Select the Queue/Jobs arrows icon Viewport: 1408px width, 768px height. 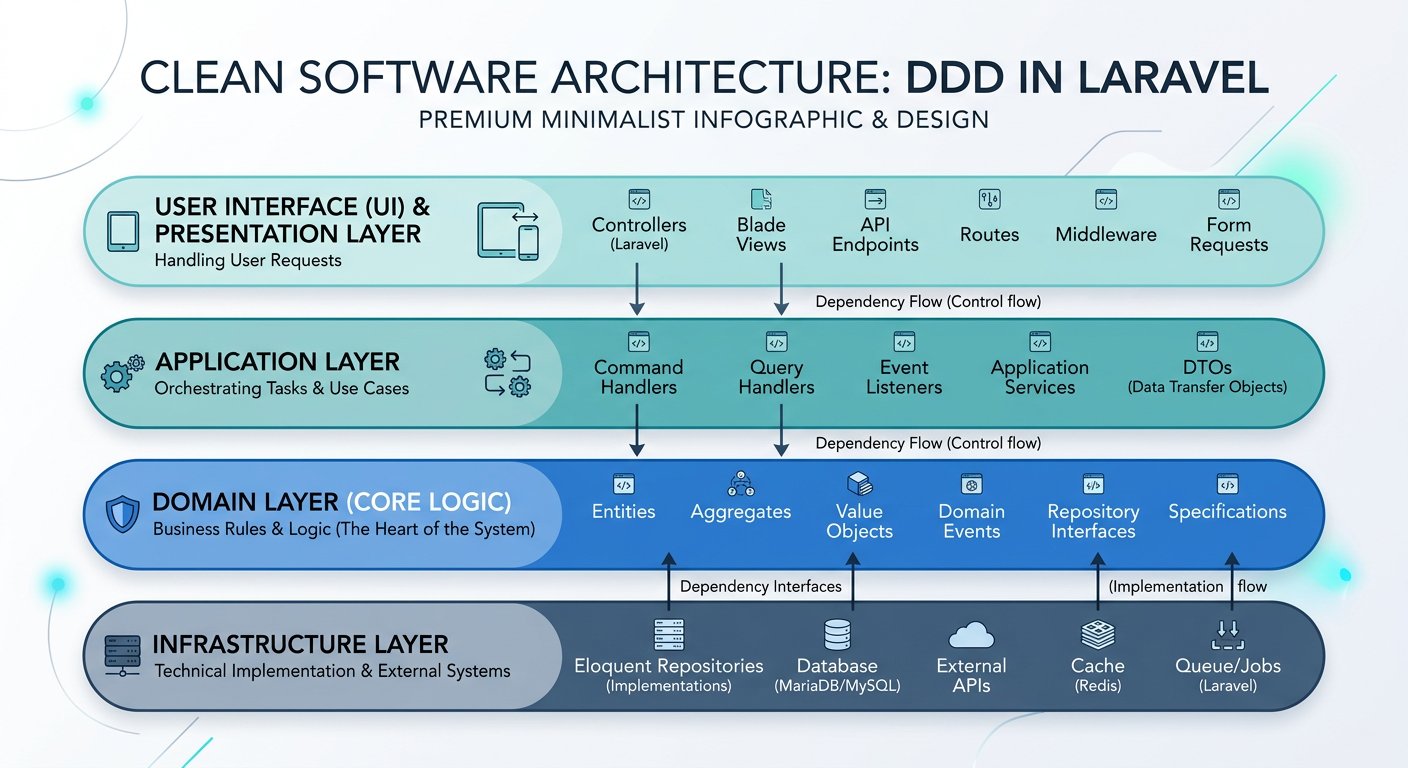click(x=1228, y=635)
